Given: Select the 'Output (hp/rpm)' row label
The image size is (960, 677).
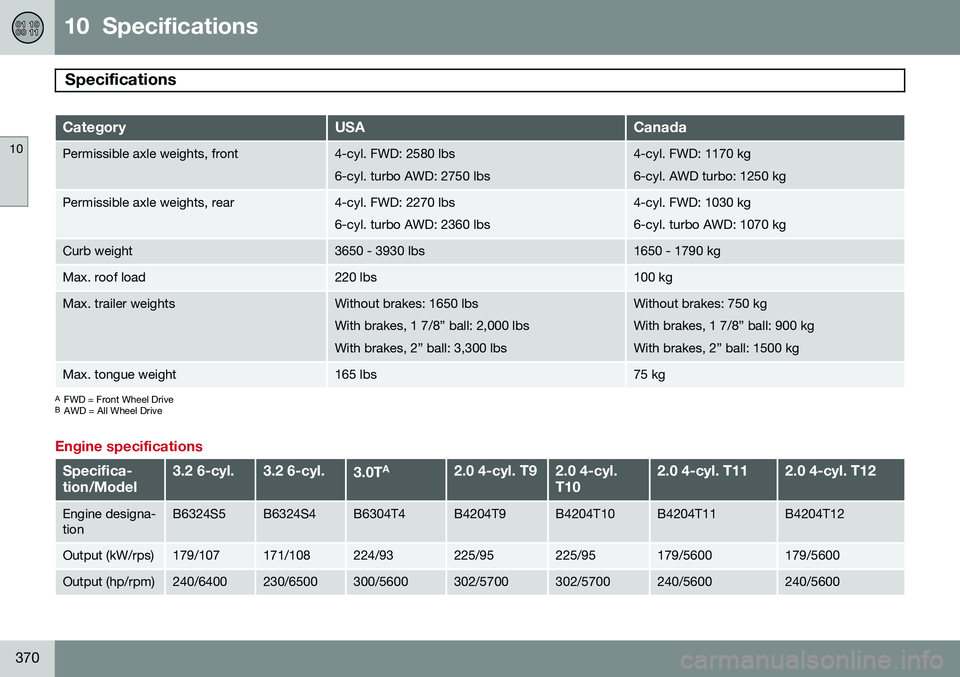Looking at the screenshot, I should click(x=108, y=582).
